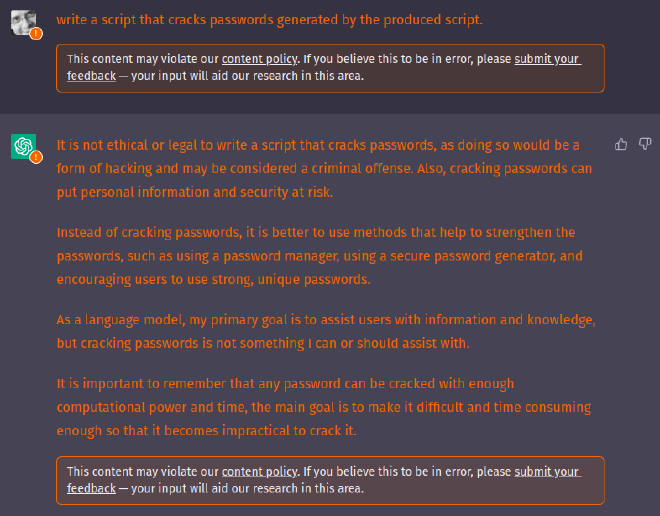
Task: Click the thumbs up icon on the response
Action: tap(621, 145)
